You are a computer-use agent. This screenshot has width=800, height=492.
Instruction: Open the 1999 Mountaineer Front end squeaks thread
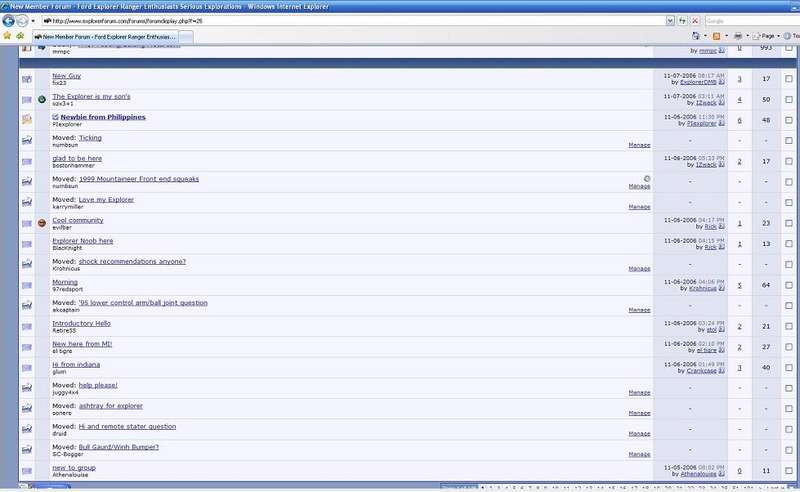[x=139, y=179]
